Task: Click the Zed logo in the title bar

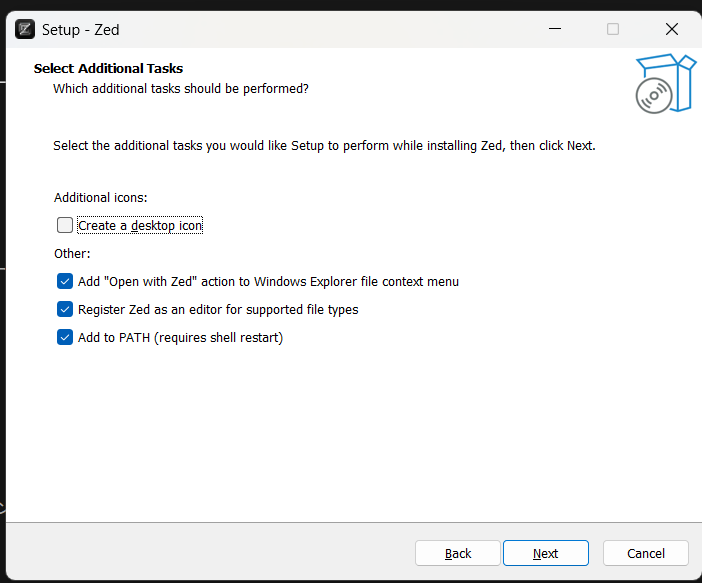Action: (x=25, y=29)
